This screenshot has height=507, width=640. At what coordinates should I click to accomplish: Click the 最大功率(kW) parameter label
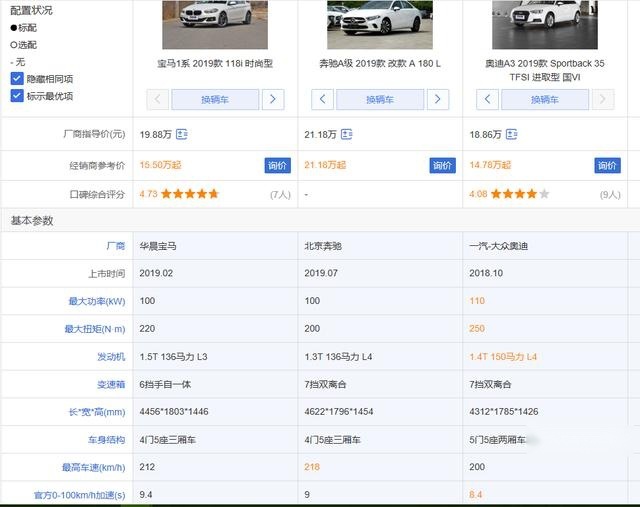tap(97, 301)
